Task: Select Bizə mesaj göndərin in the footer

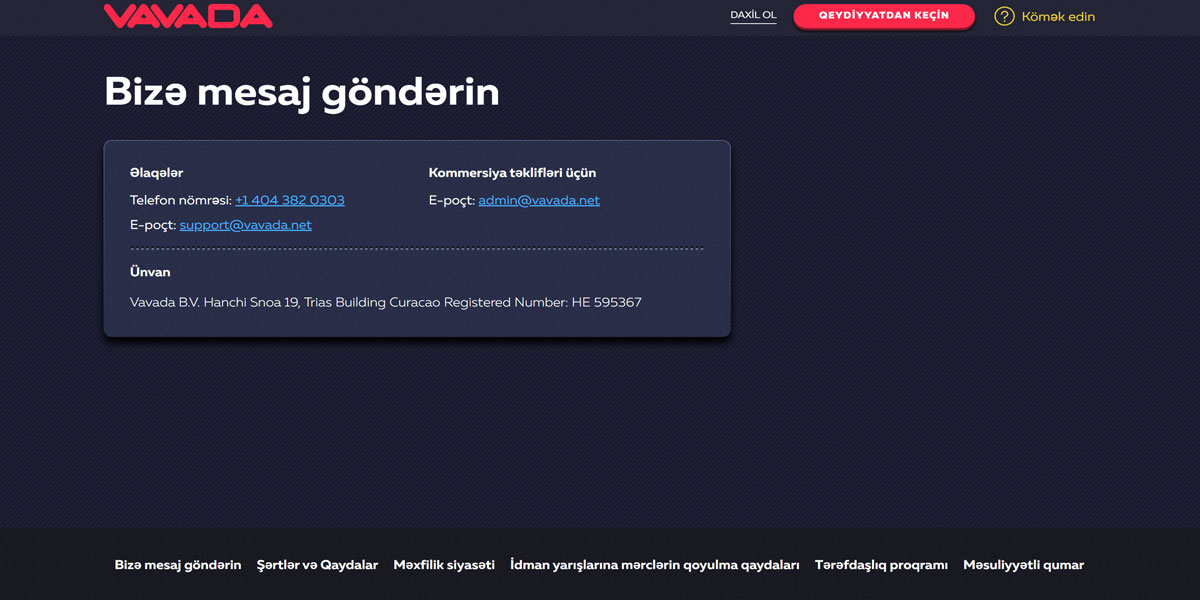Action: click(x=177, y=564)
